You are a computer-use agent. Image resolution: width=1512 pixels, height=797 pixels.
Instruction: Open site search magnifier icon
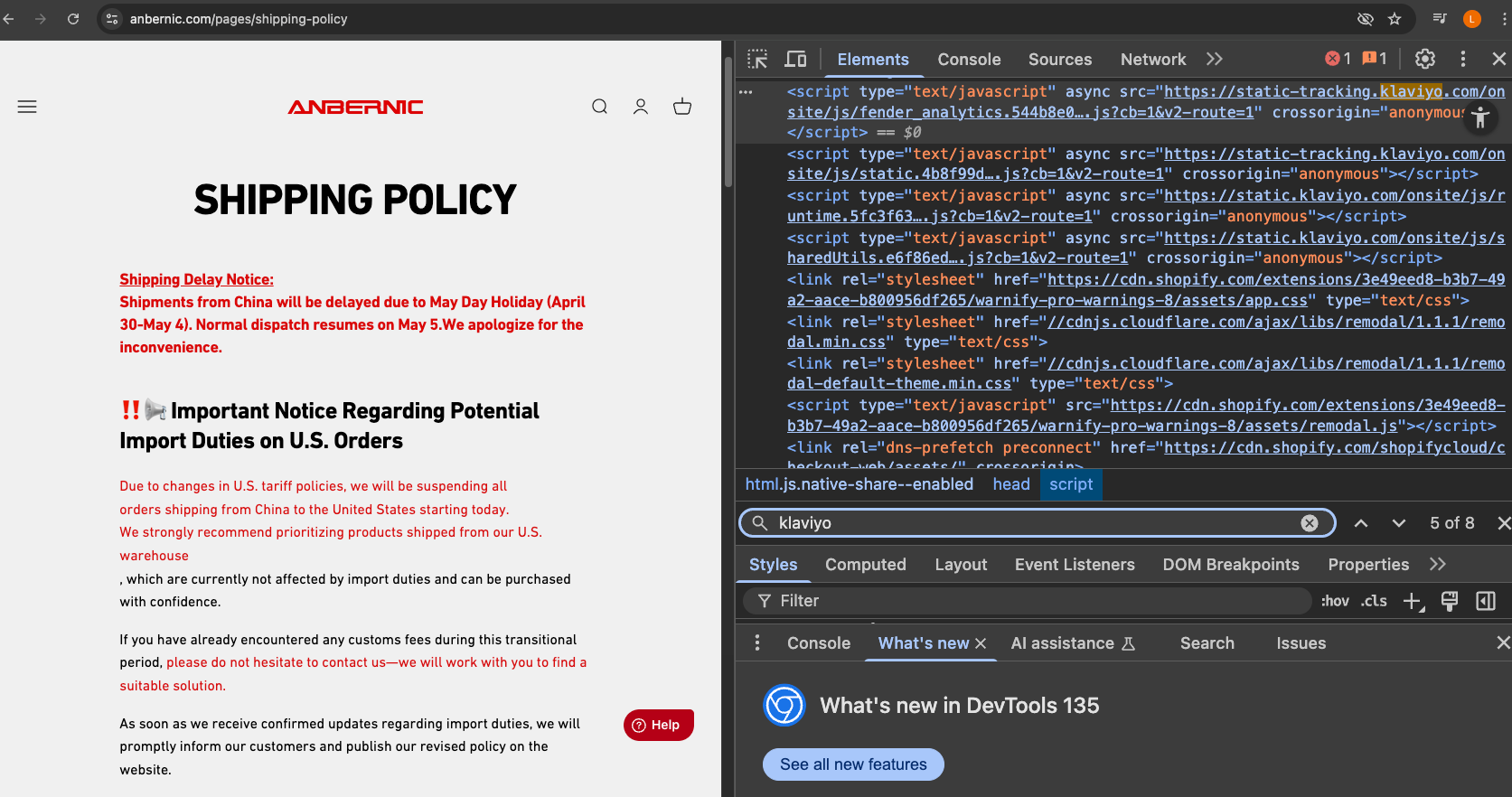[x=599, y=107]
